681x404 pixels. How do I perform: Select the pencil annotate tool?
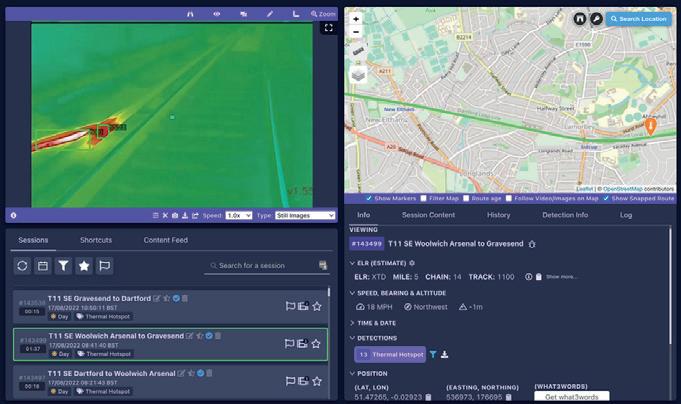270,14
